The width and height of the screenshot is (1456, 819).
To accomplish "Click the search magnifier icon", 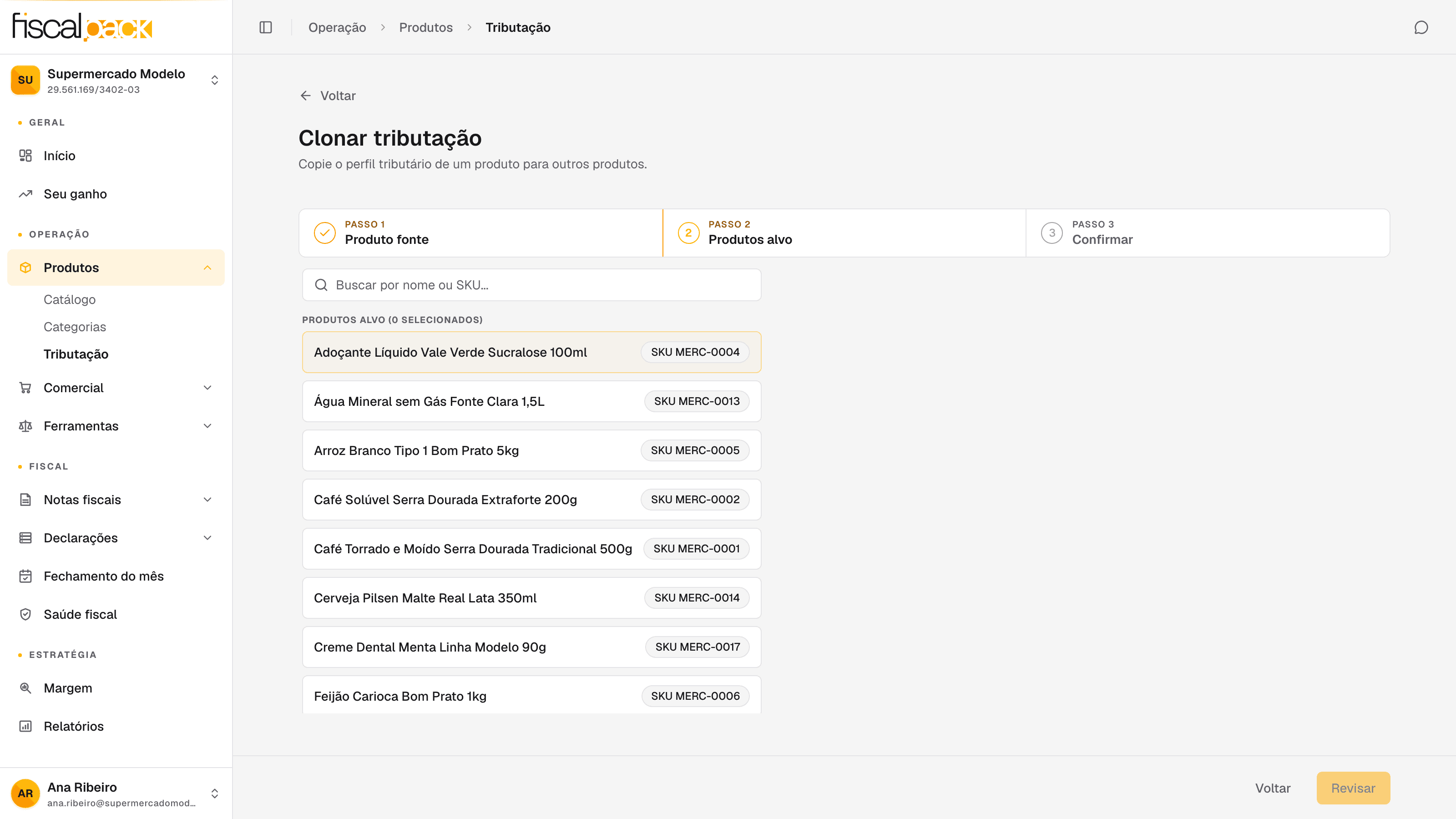I will [x=321, y=285].
